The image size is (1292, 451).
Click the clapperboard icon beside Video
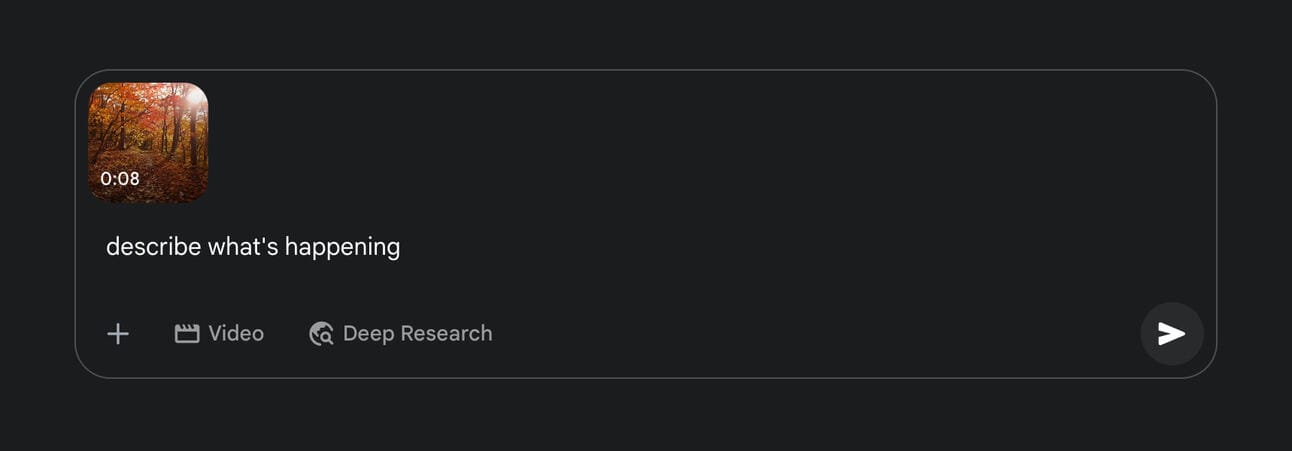[x=187, y=334]
